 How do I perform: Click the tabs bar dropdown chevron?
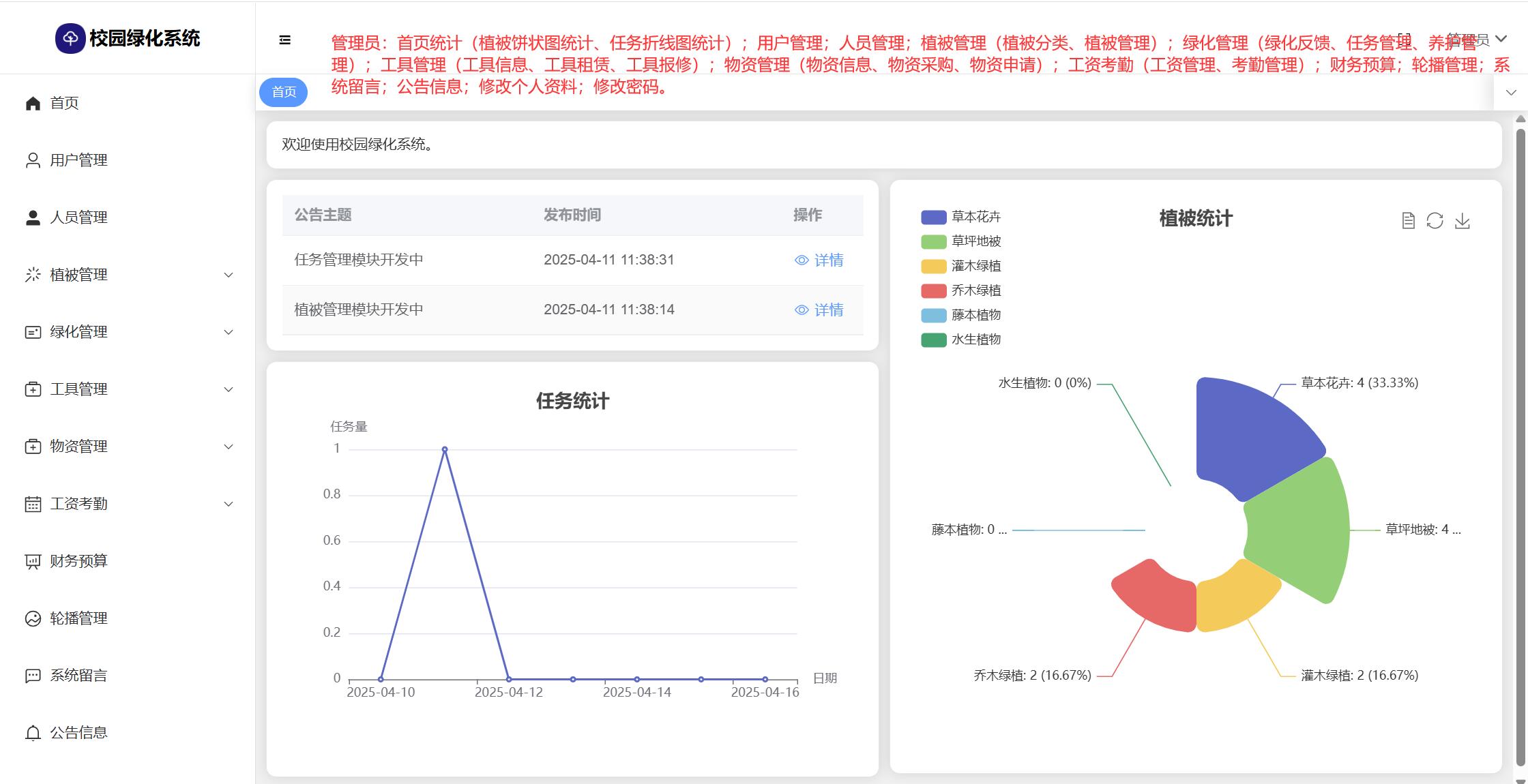click(x=1511, y=93)
